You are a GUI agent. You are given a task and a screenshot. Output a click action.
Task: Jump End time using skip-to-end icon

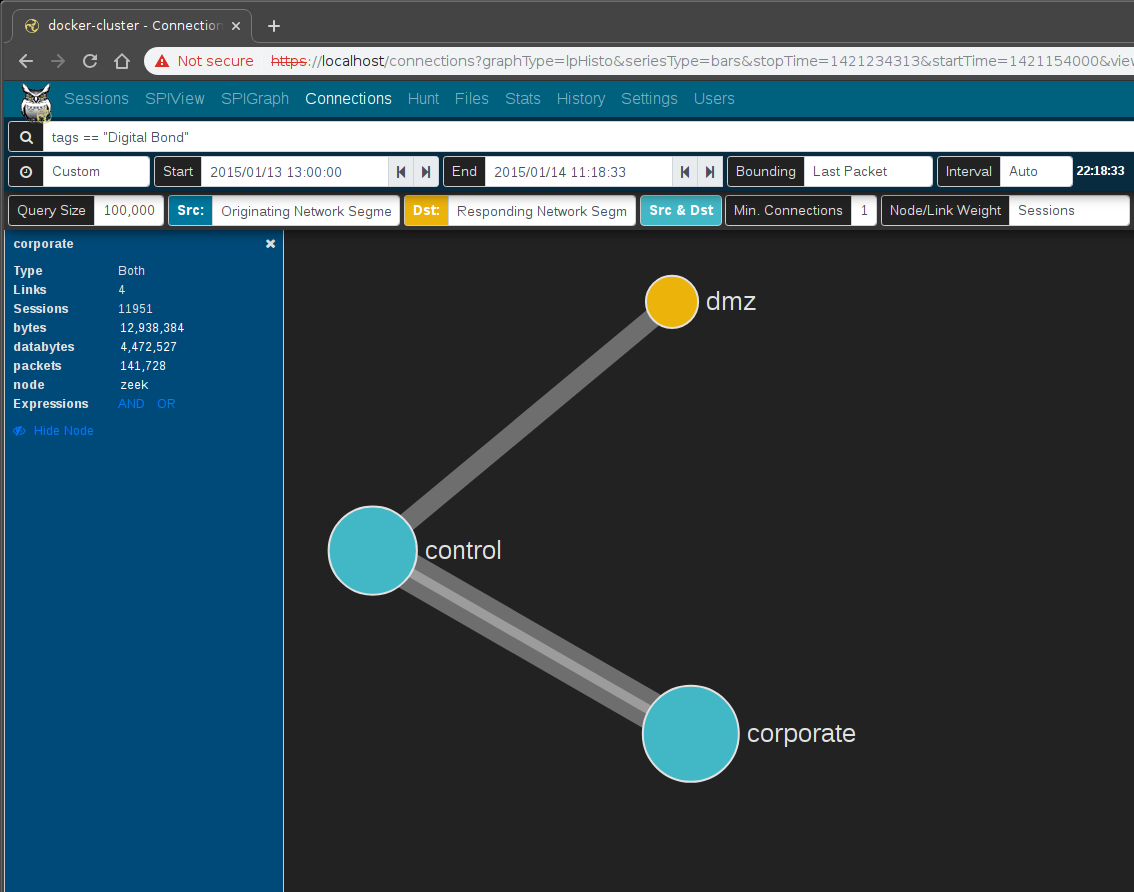(x=711, y=171)
